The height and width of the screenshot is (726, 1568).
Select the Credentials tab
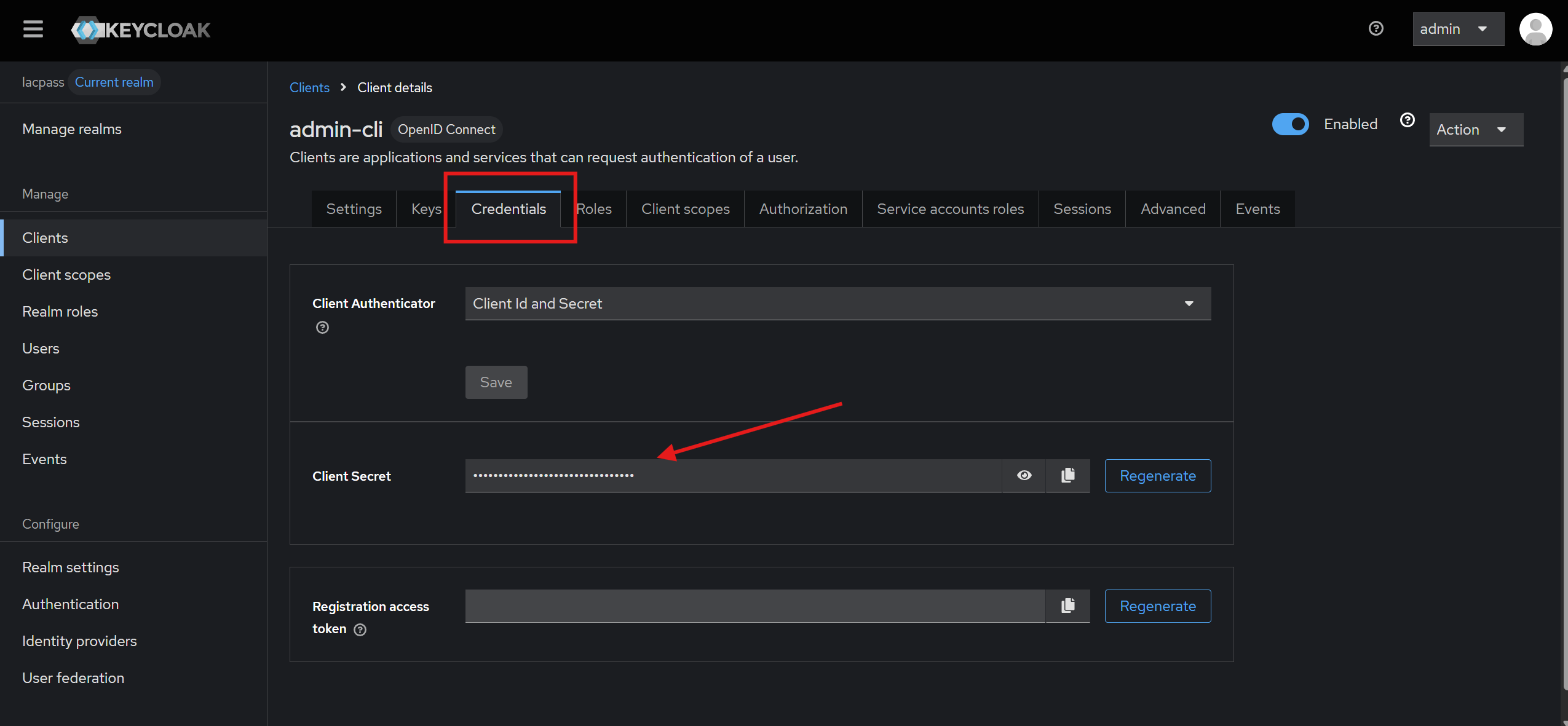pos(509,209)
